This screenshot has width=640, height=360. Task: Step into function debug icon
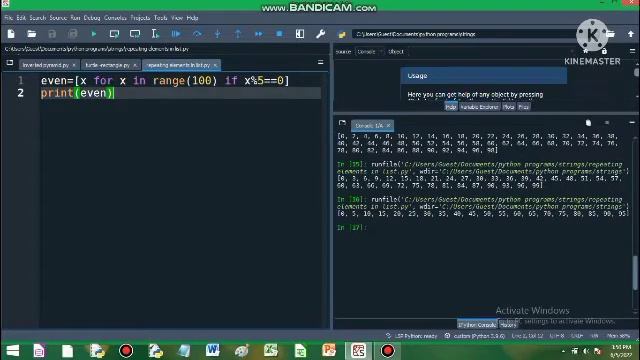pos(217,34)
